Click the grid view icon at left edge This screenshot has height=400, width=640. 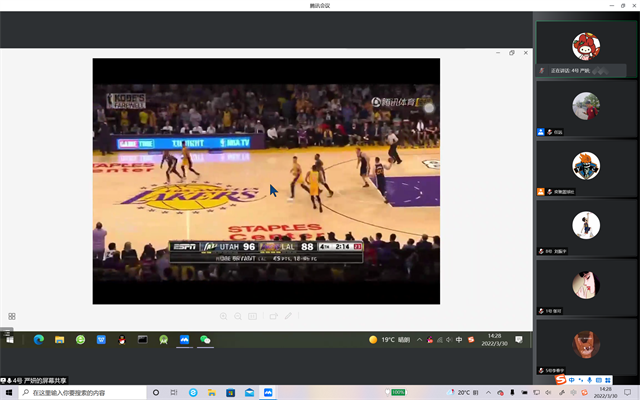pos(12,316)
